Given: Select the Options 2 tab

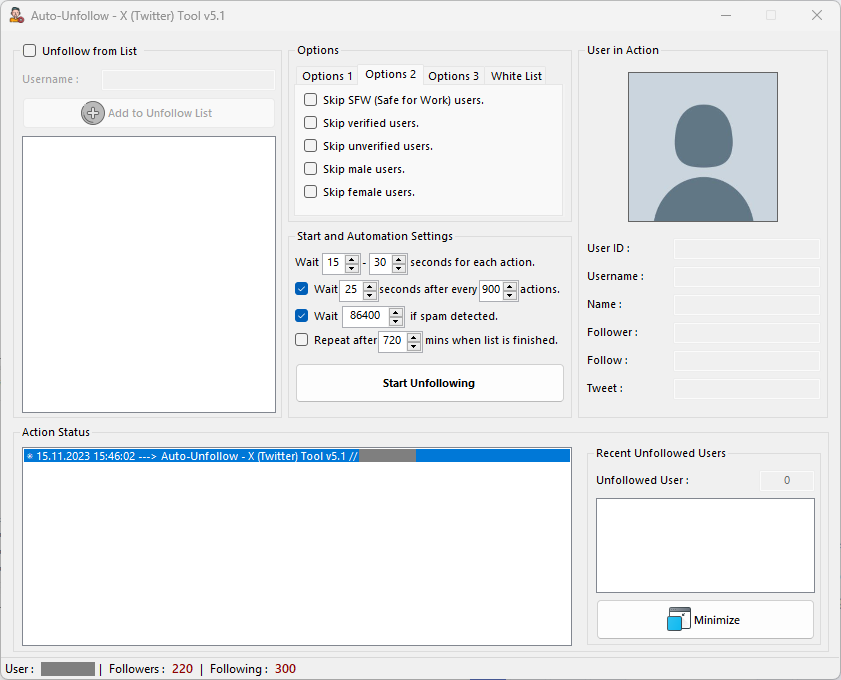Looking at the screenshot, I should pos(390,75).
